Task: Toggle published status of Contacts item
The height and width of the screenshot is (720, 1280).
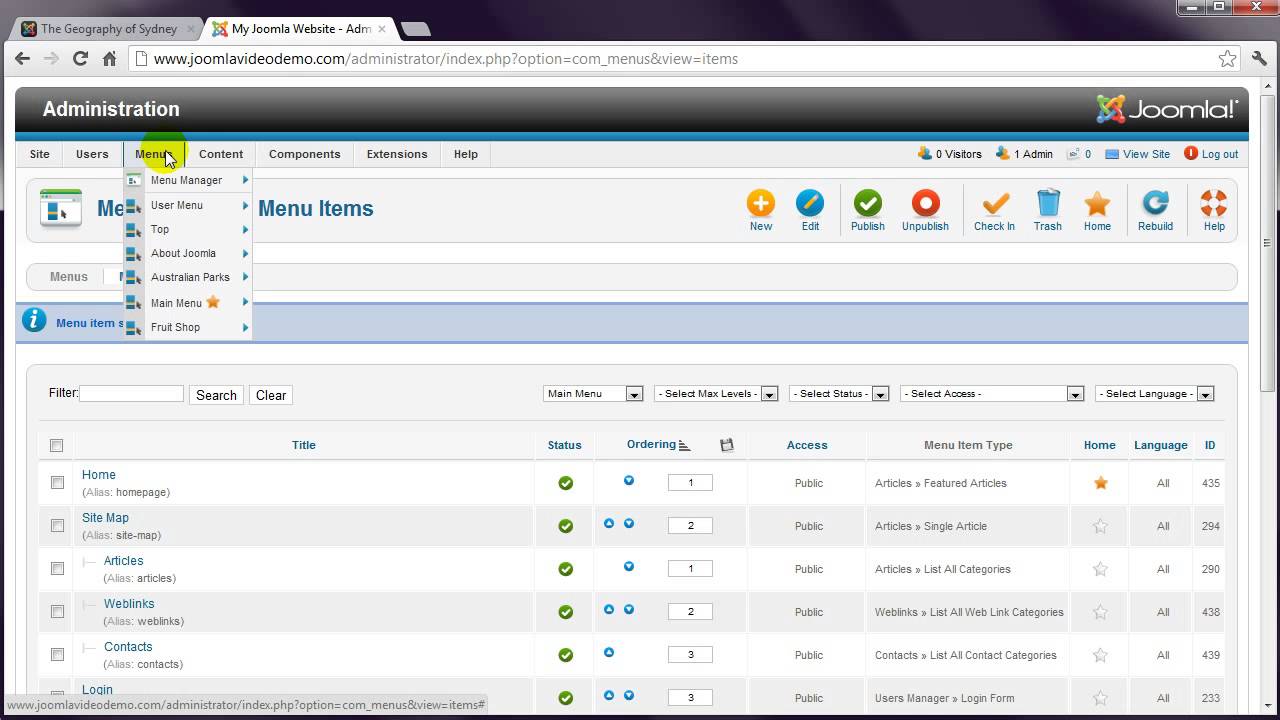Action: pos(565,655)
